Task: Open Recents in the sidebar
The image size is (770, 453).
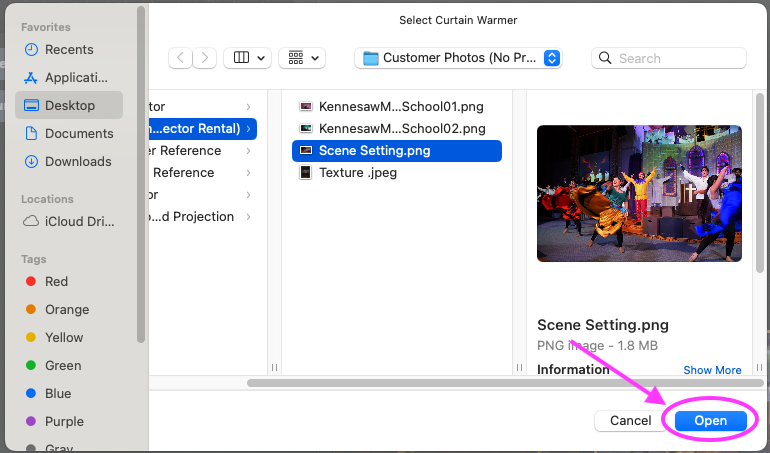Action: coord(69,49)
